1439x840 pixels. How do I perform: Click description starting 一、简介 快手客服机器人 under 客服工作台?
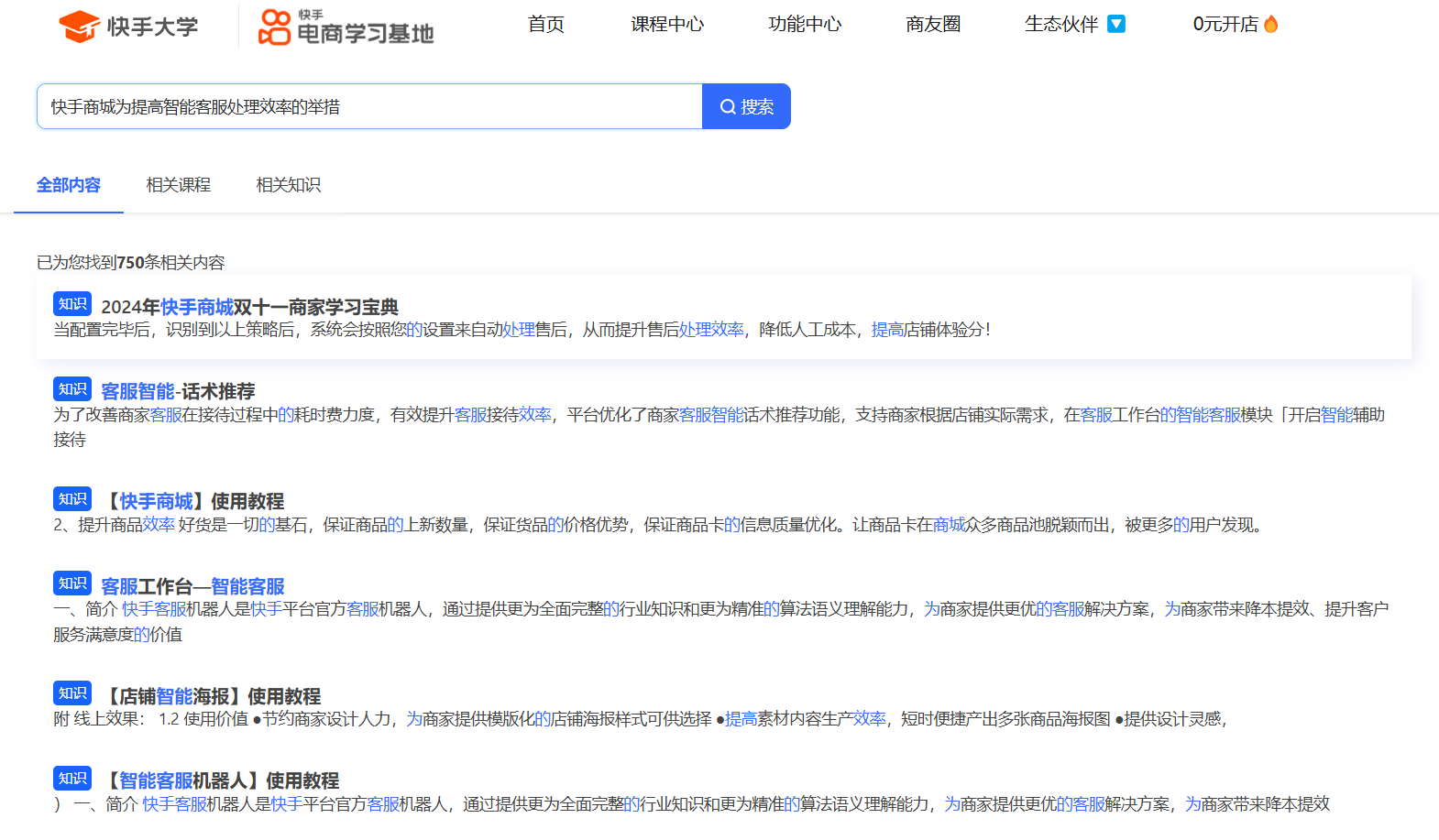coord(720,622)
